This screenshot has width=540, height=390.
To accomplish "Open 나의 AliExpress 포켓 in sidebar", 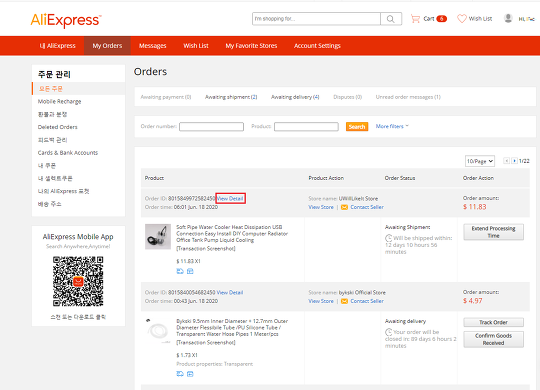I will (x=63, y=191).
